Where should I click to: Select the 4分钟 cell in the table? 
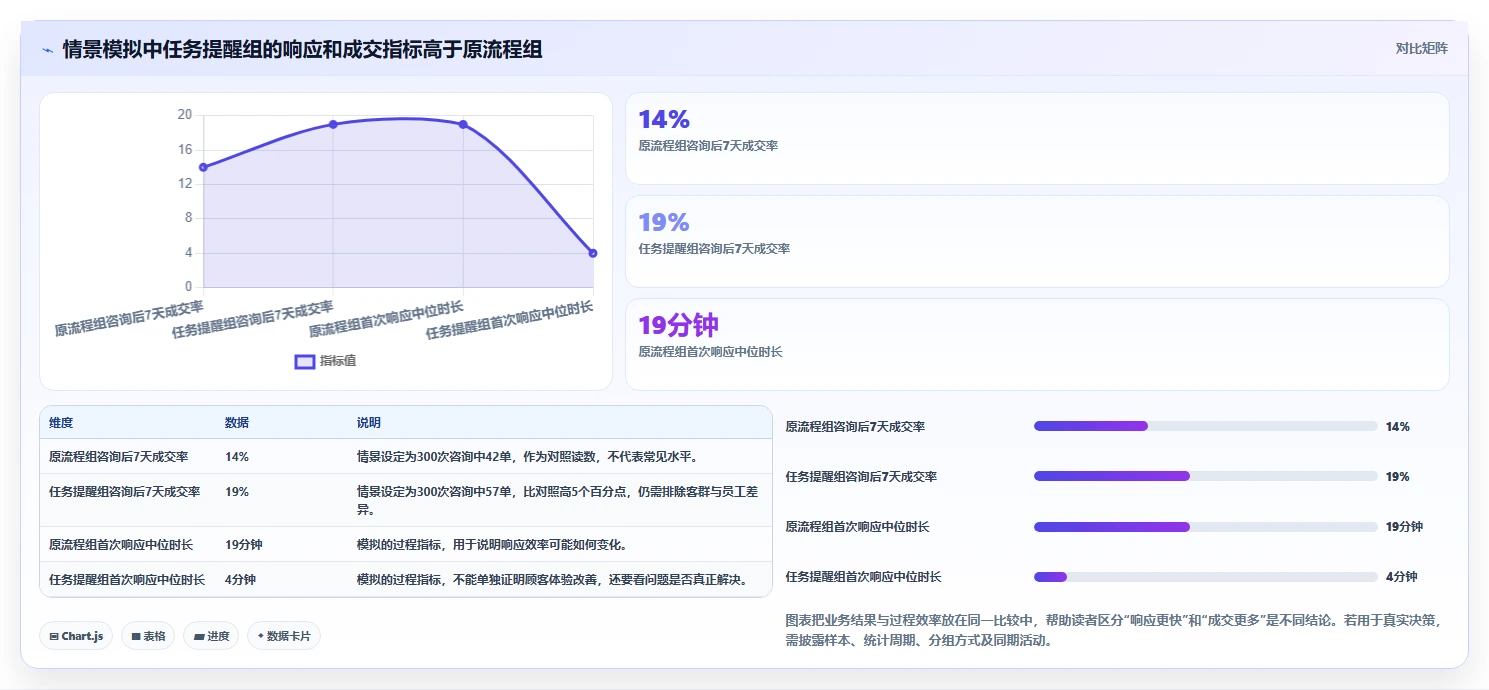(240, 580)
